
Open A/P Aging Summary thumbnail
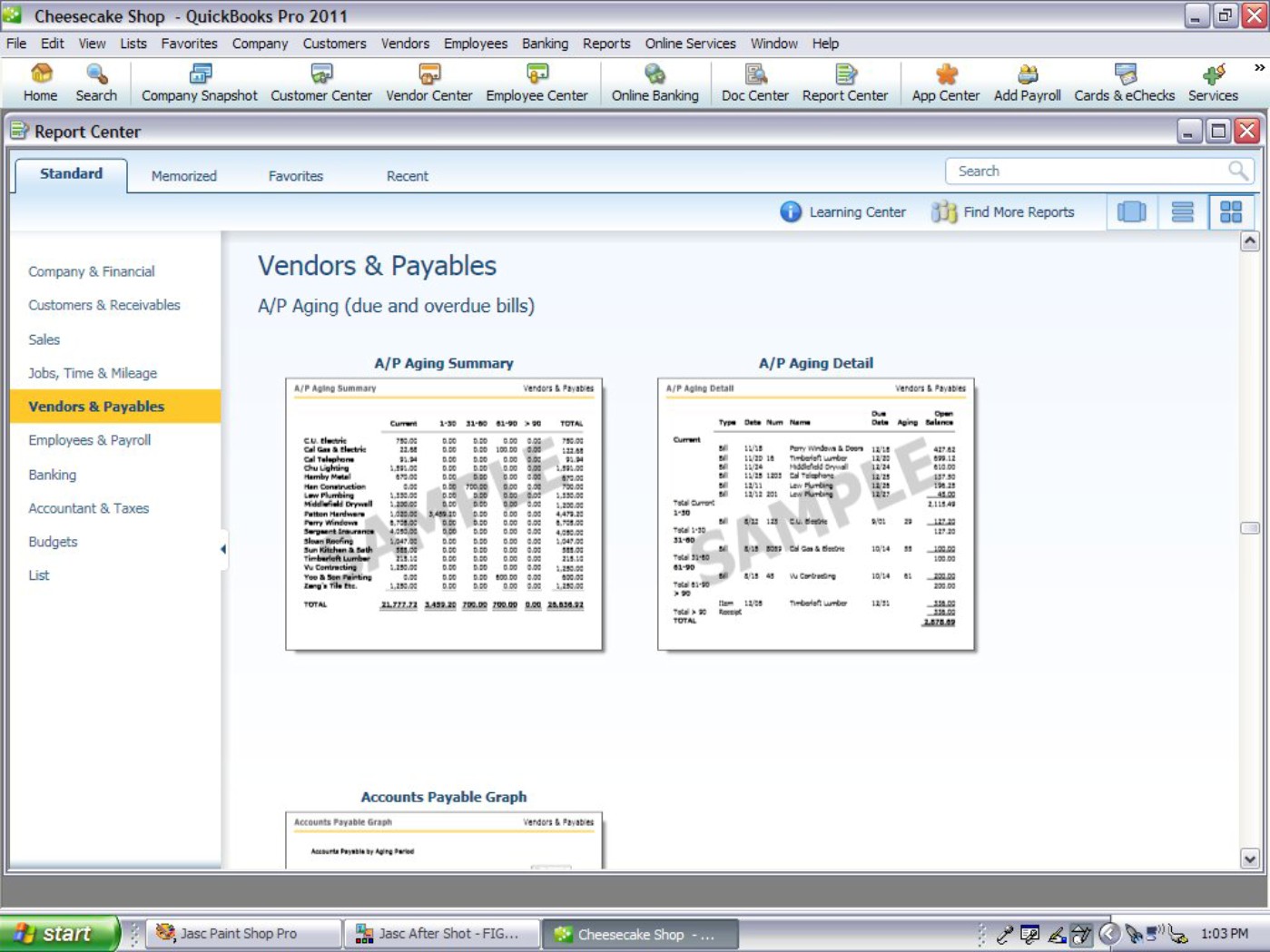pyautogui.click(x=444, y=515)
